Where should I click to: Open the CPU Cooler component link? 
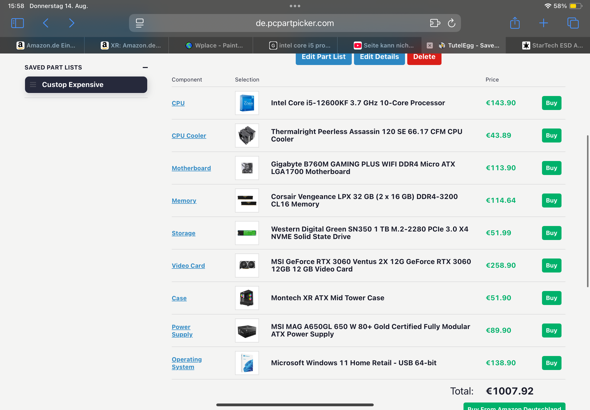point(189,135)
